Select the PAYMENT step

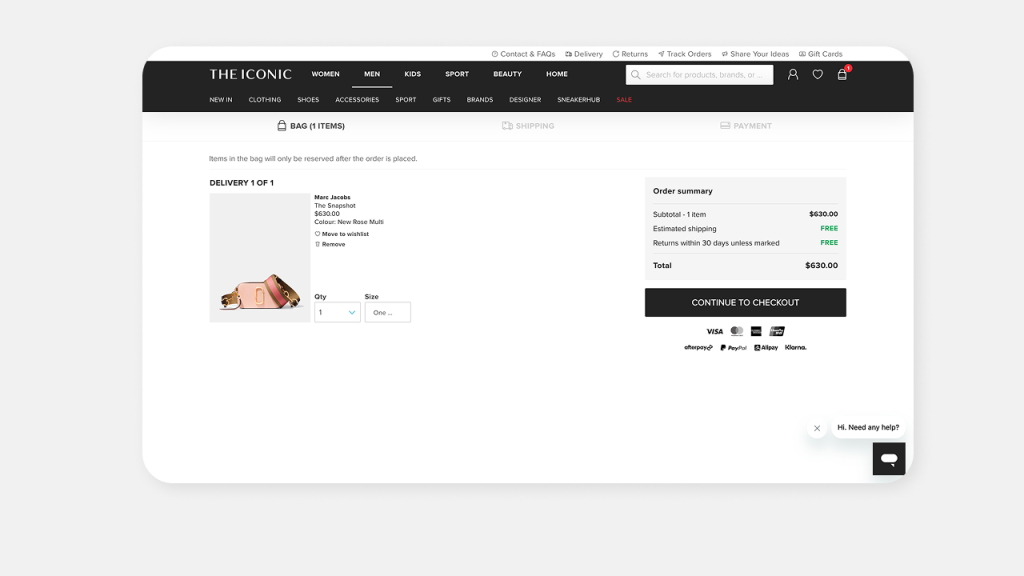point(745,126)
